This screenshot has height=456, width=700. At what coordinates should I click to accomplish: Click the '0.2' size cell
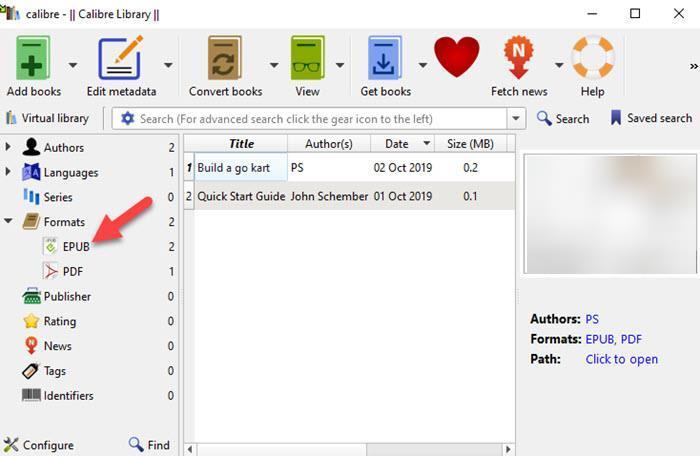pyautogui.click(x=471, y=167)
